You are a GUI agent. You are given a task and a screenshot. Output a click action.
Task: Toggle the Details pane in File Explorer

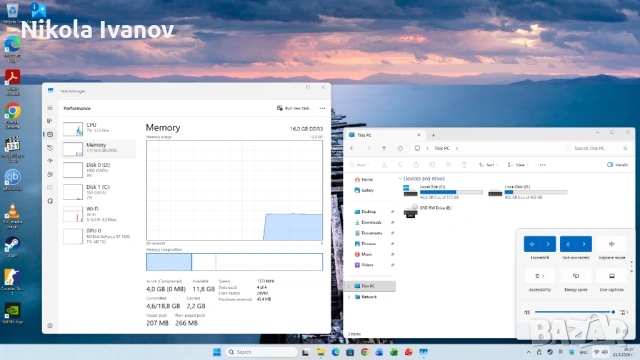617,164
